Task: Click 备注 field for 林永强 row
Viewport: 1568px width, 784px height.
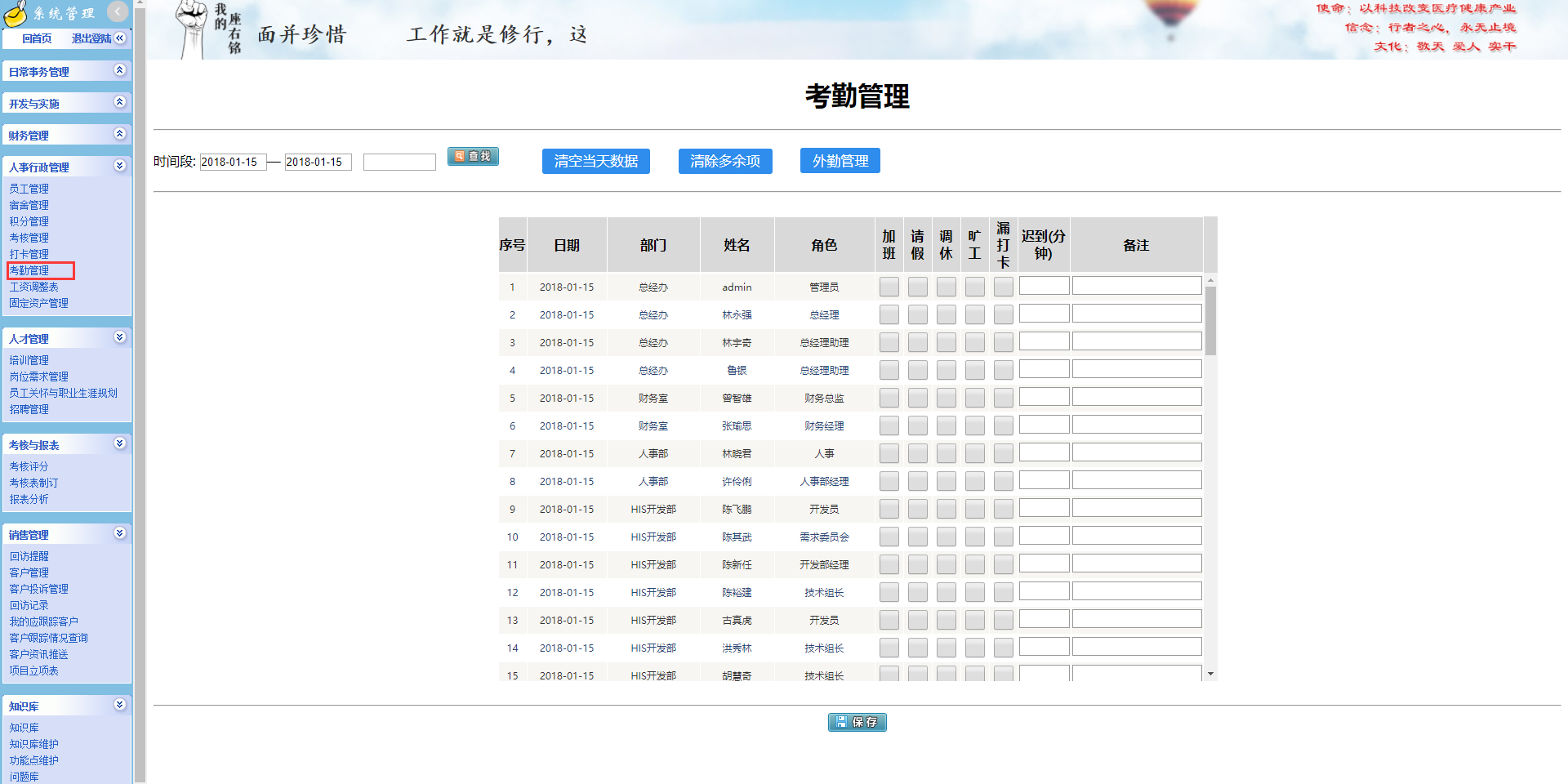Action: click(1137, 314)
